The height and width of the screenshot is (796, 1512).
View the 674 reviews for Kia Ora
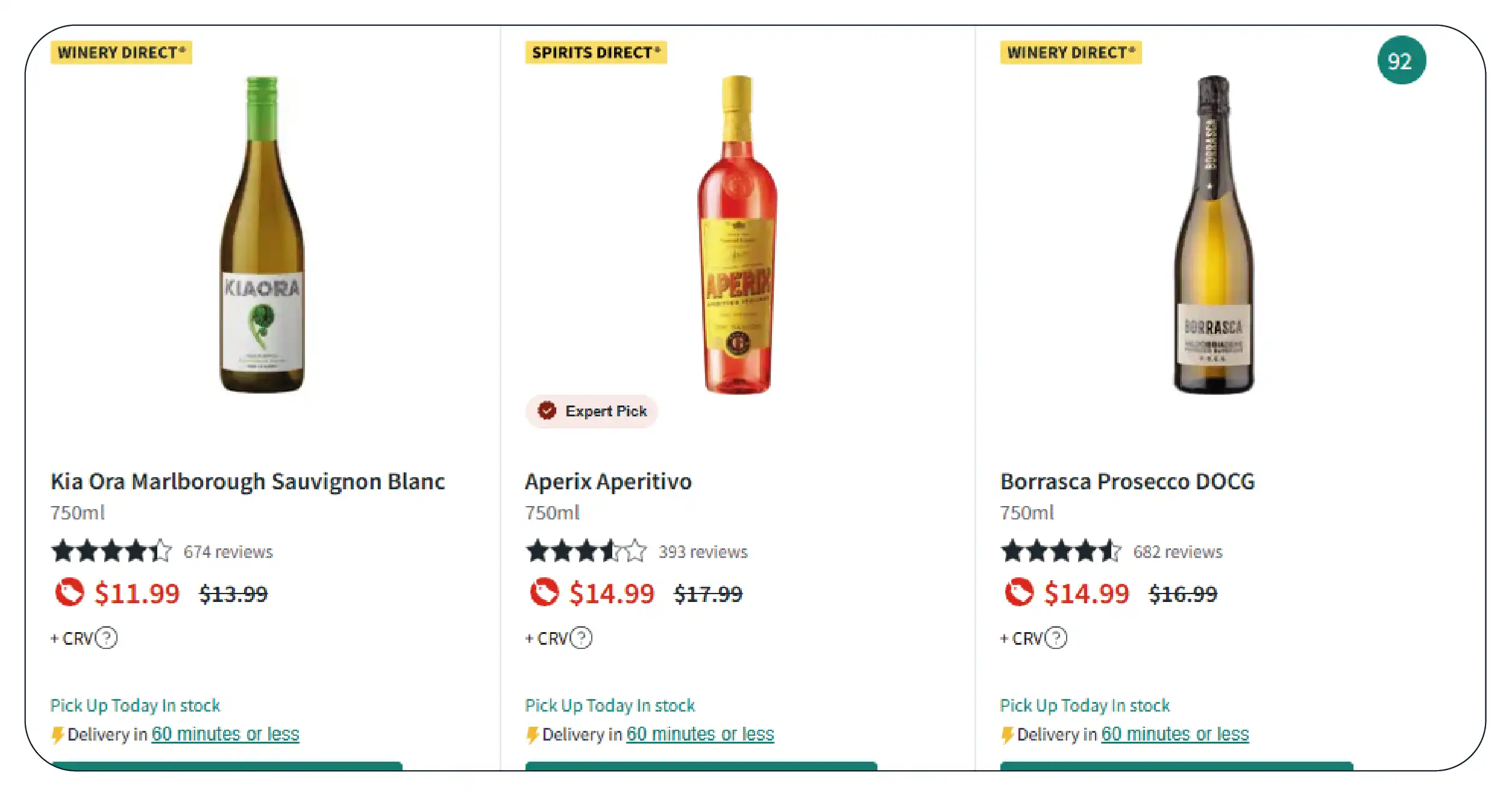click(x=228, y=552)
